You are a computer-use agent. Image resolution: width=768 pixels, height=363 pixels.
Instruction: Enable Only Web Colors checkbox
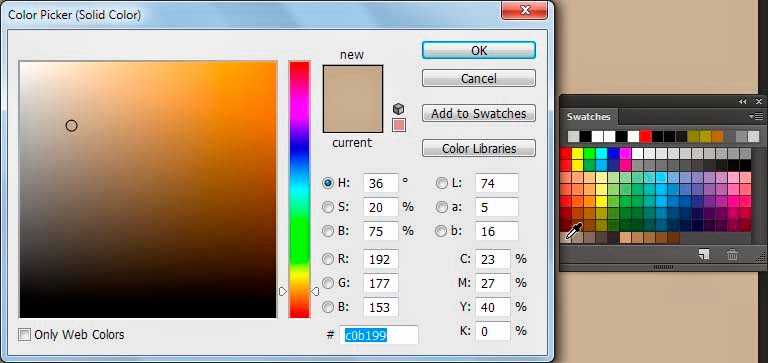pyautogui.click(x=24, y=335)
